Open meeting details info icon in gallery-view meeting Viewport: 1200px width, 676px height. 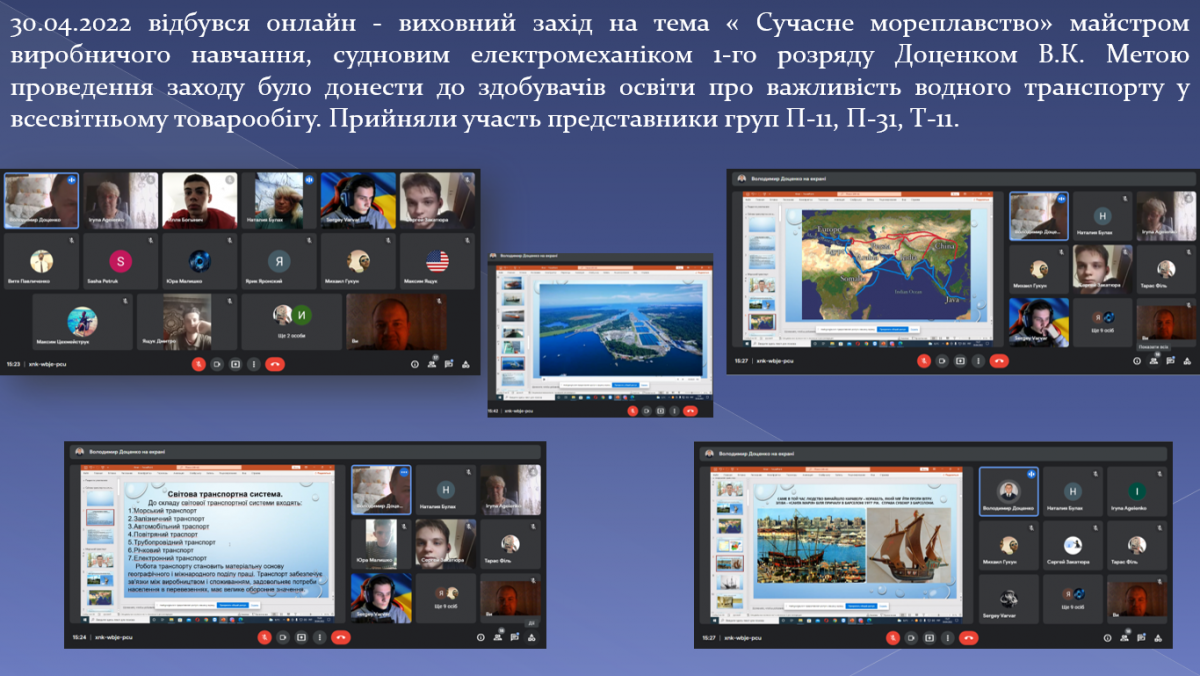[x=414, y=364]
